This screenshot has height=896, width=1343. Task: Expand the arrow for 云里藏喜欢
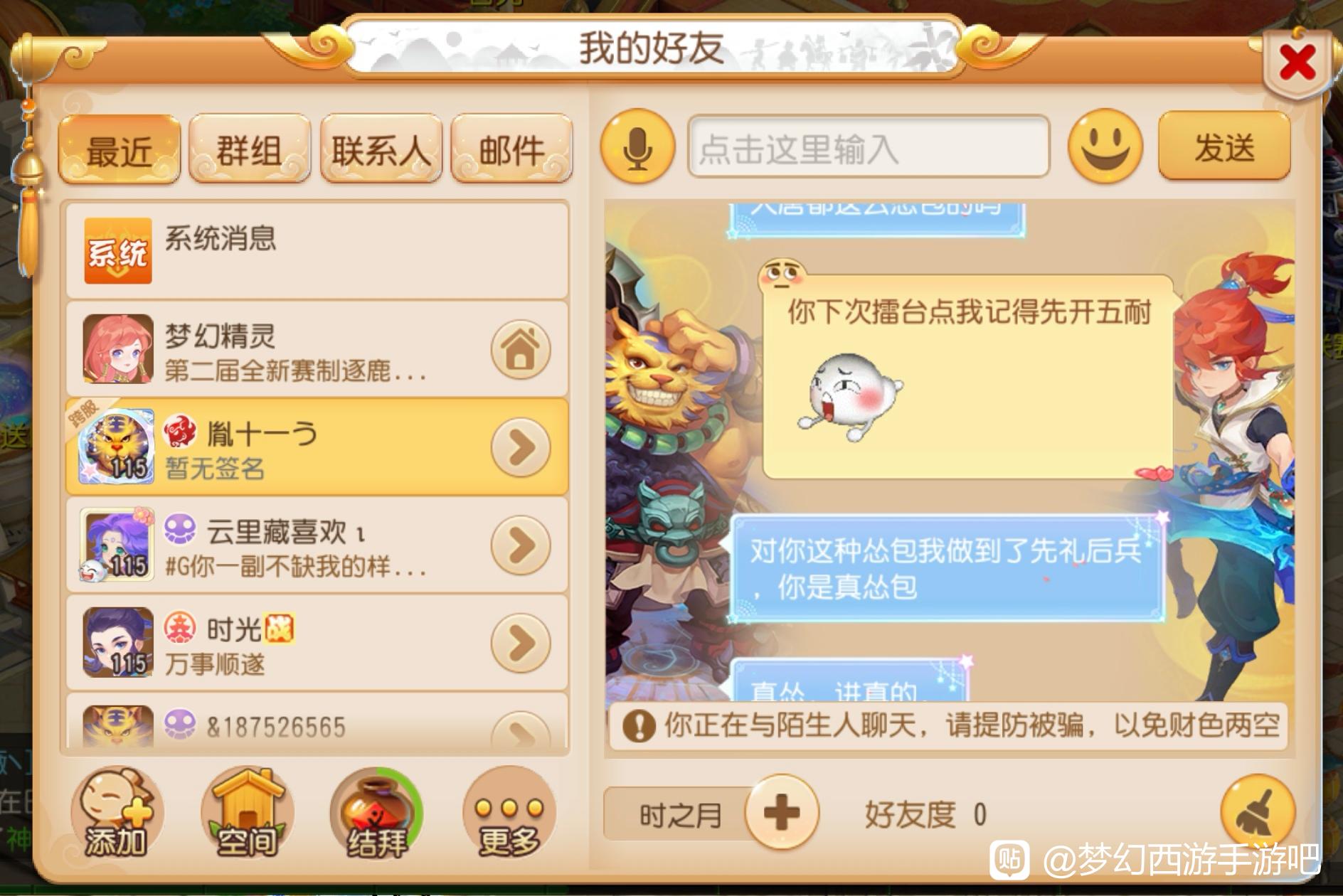521,545
